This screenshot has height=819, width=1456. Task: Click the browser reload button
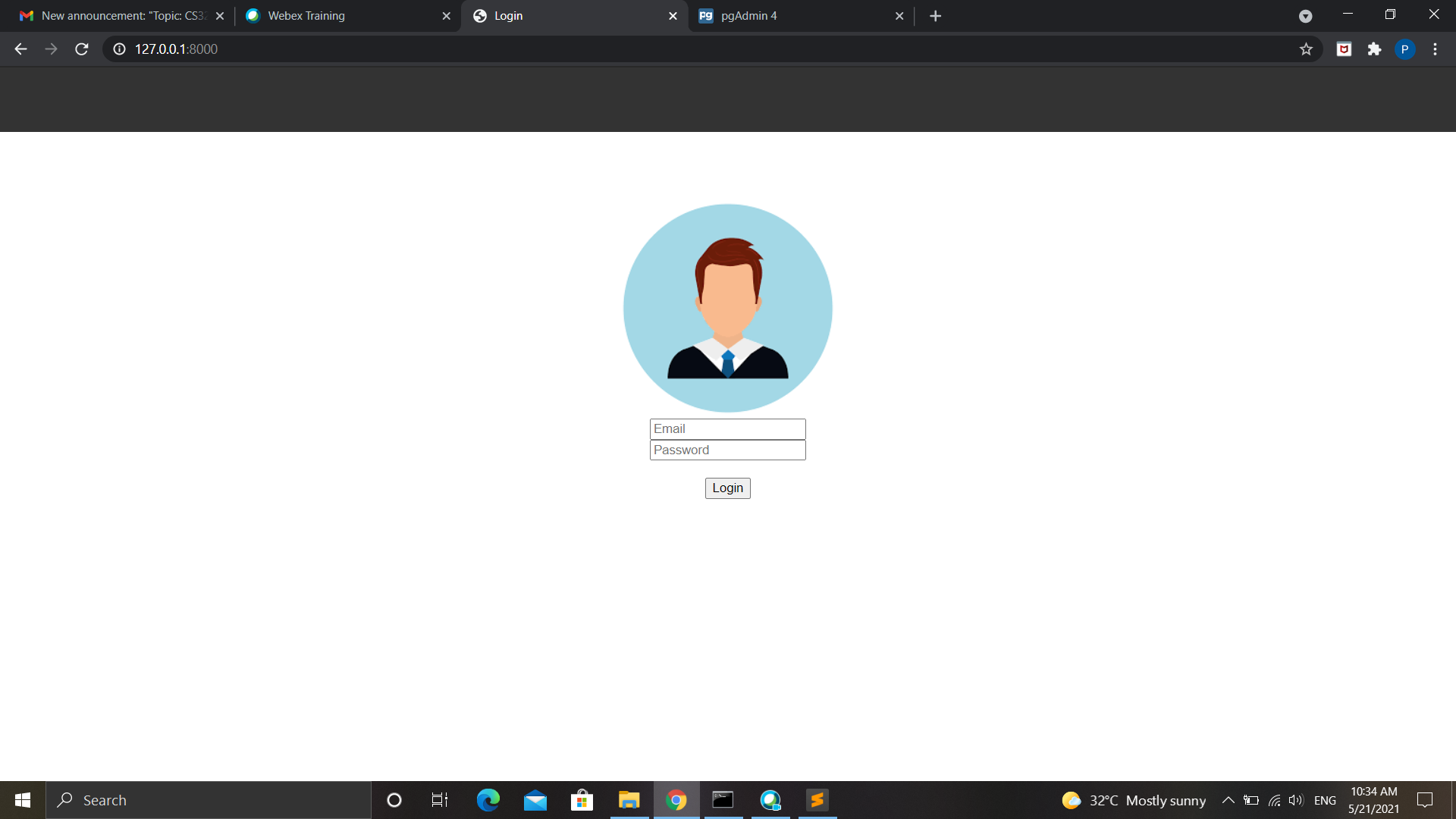[x=82, y=49]
